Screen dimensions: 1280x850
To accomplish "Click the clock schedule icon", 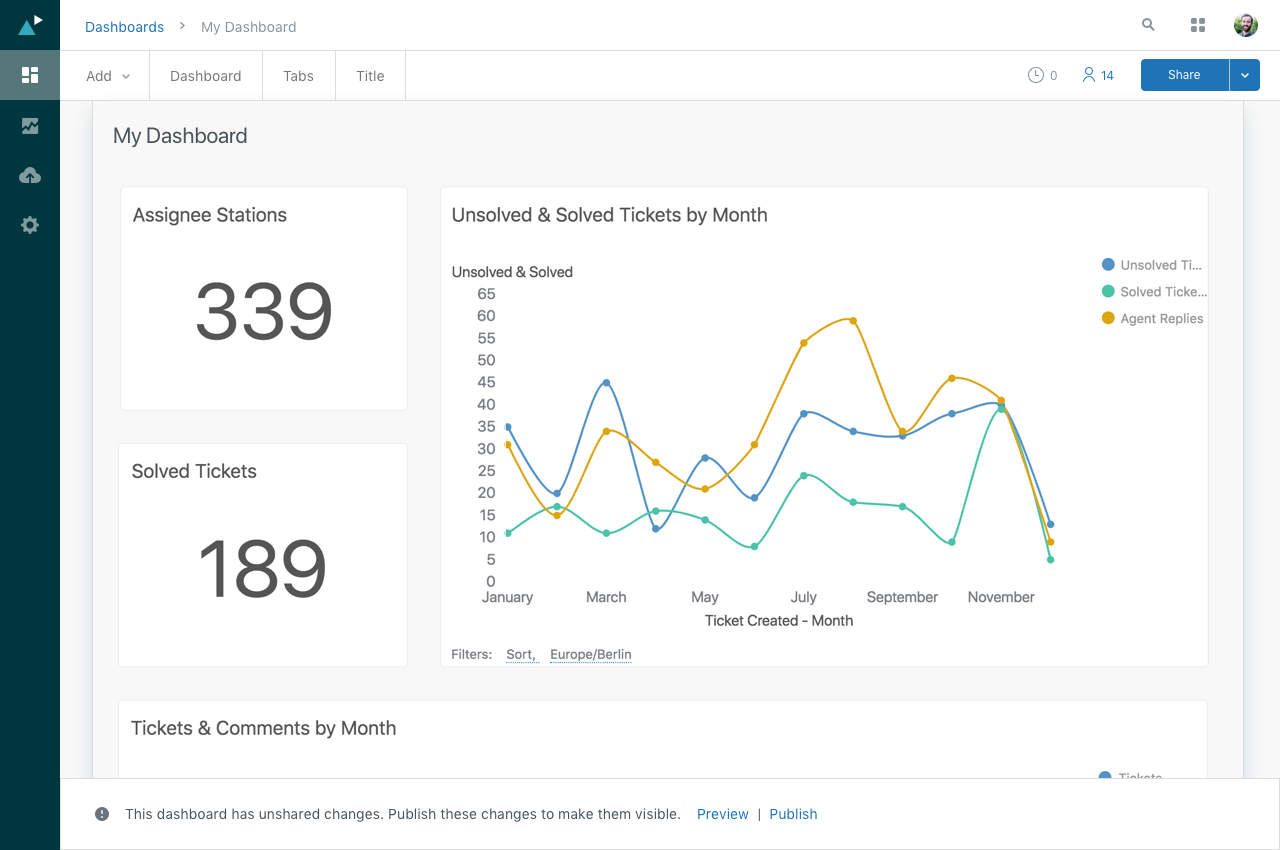I will coord(1036,75).
